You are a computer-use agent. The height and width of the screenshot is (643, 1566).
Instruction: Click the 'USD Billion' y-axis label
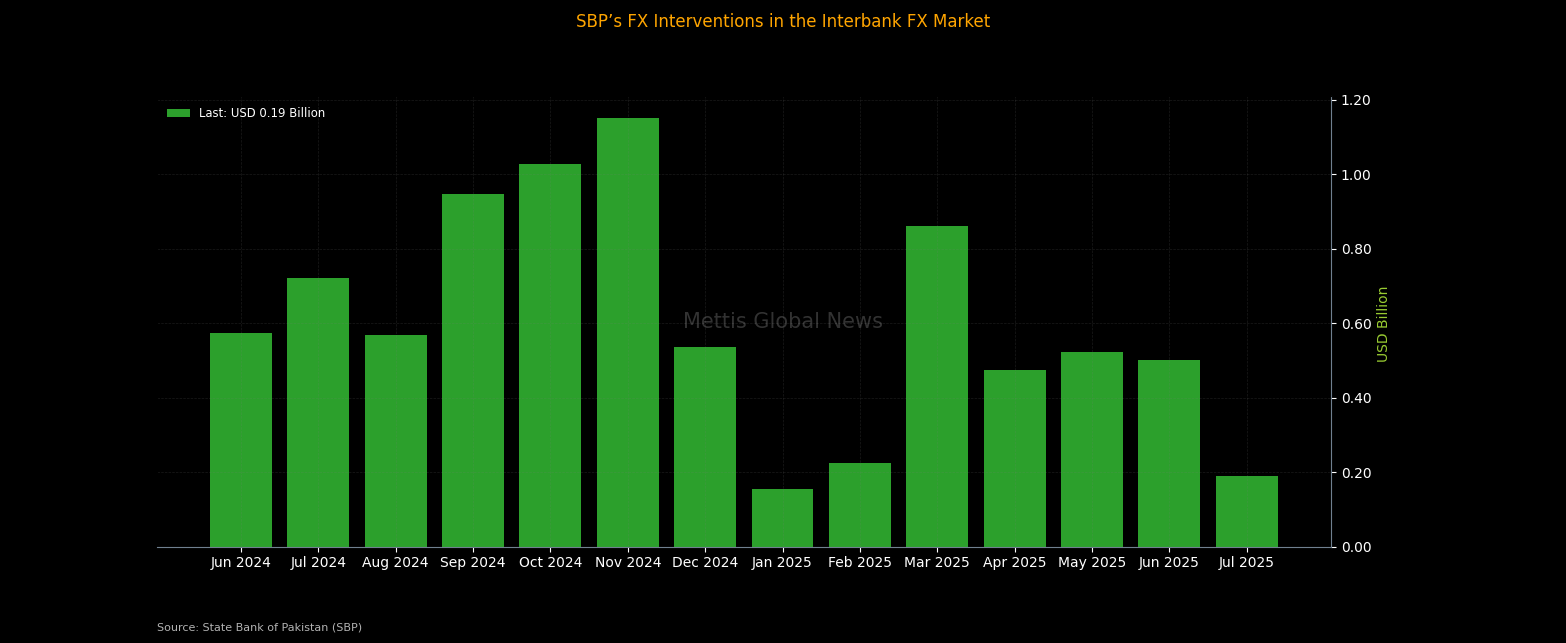coord(1383,324)
